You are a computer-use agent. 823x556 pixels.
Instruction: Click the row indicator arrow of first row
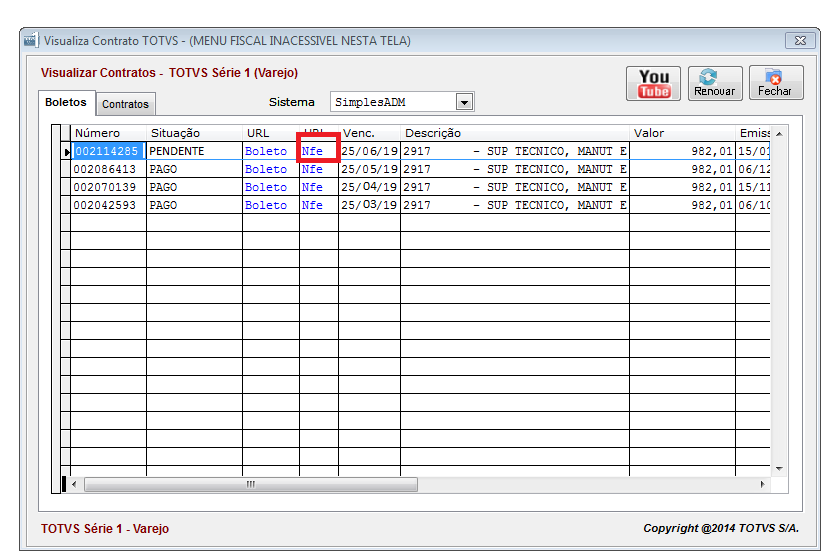66,152
